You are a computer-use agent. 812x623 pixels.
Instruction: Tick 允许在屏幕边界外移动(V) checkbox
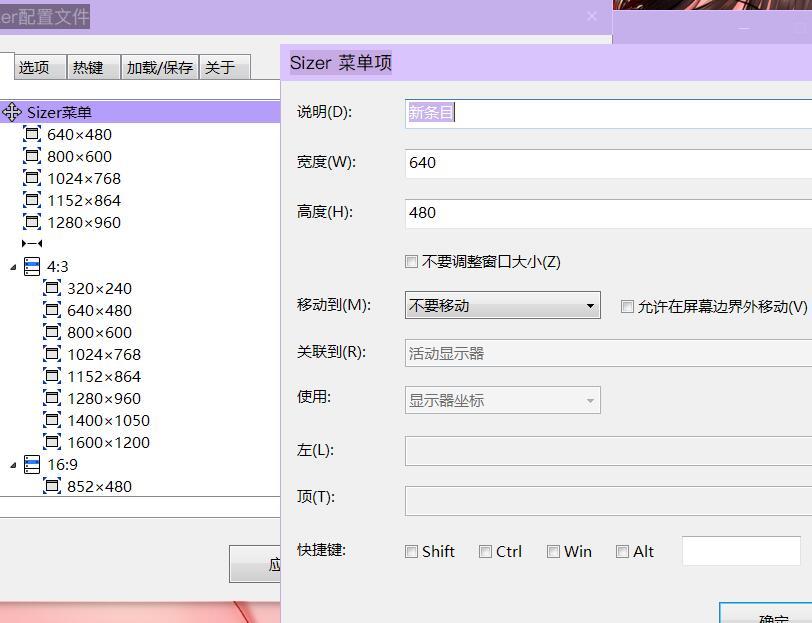[627, 307]
